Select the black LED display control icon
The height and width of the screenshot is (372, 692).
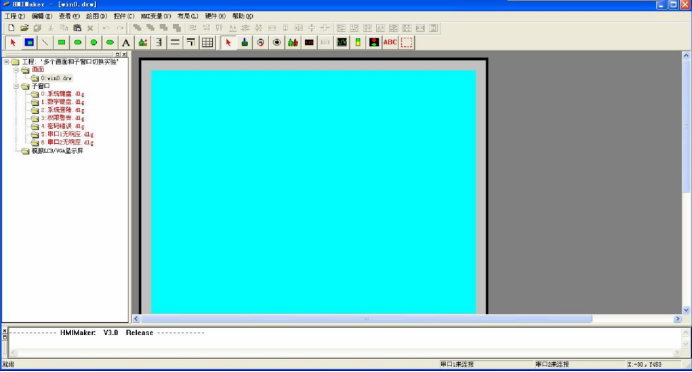click(309, 42)
